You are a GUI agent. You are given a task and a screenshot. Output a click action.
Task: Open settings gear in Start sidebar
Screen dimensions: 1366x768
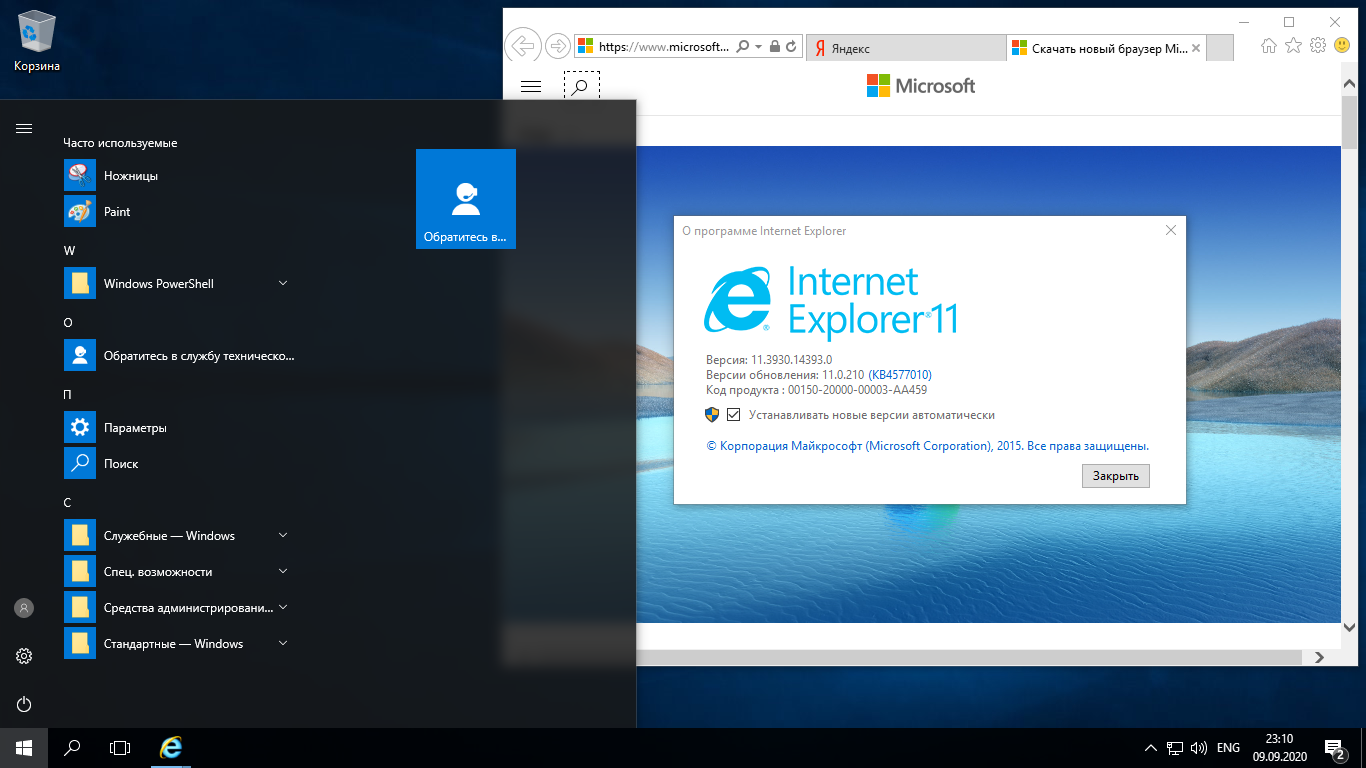point(24,655)
